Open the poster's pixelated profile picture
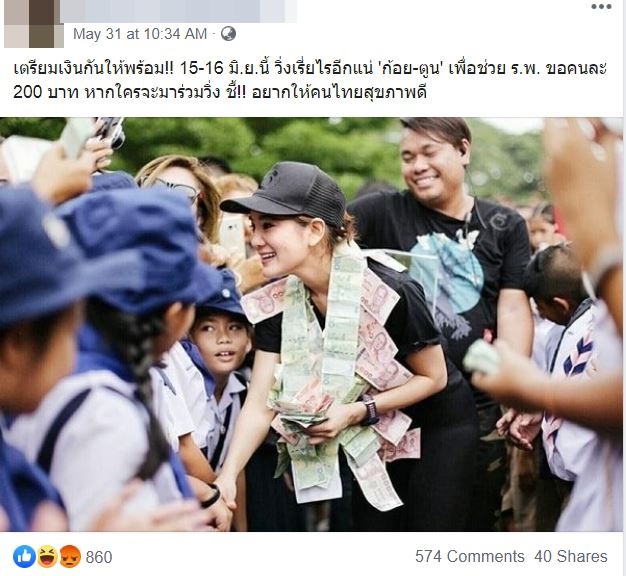Screen dimensions: 626x576 click(34, 24)
